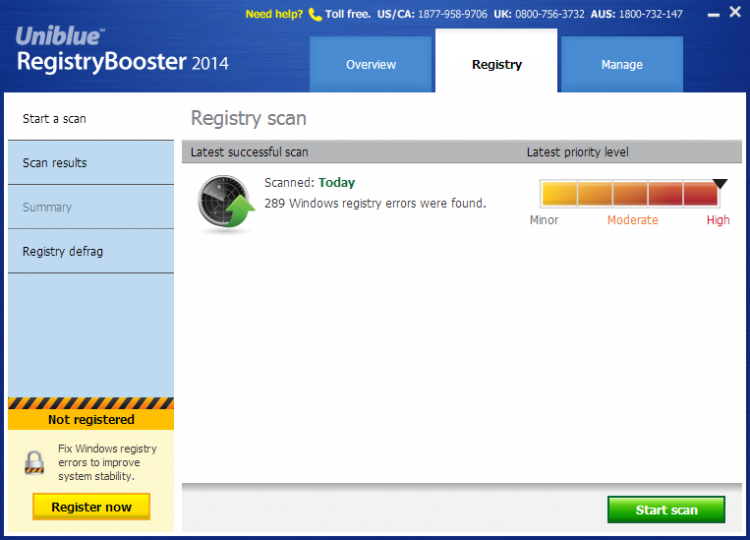Click the Not registered banner
Image resolution: width=750 pixels, height=540 pixels.
coord(91,419)
